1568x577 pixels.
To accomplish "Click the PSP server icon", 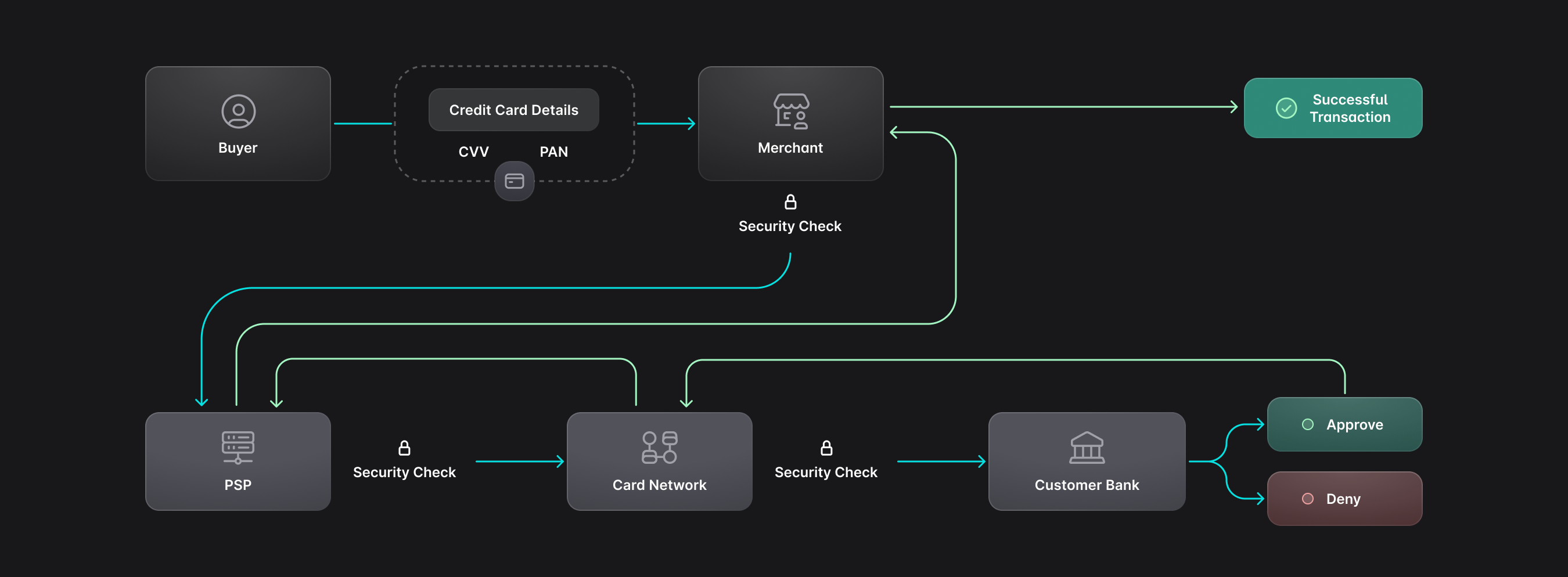I will click(x=238, y=448).
